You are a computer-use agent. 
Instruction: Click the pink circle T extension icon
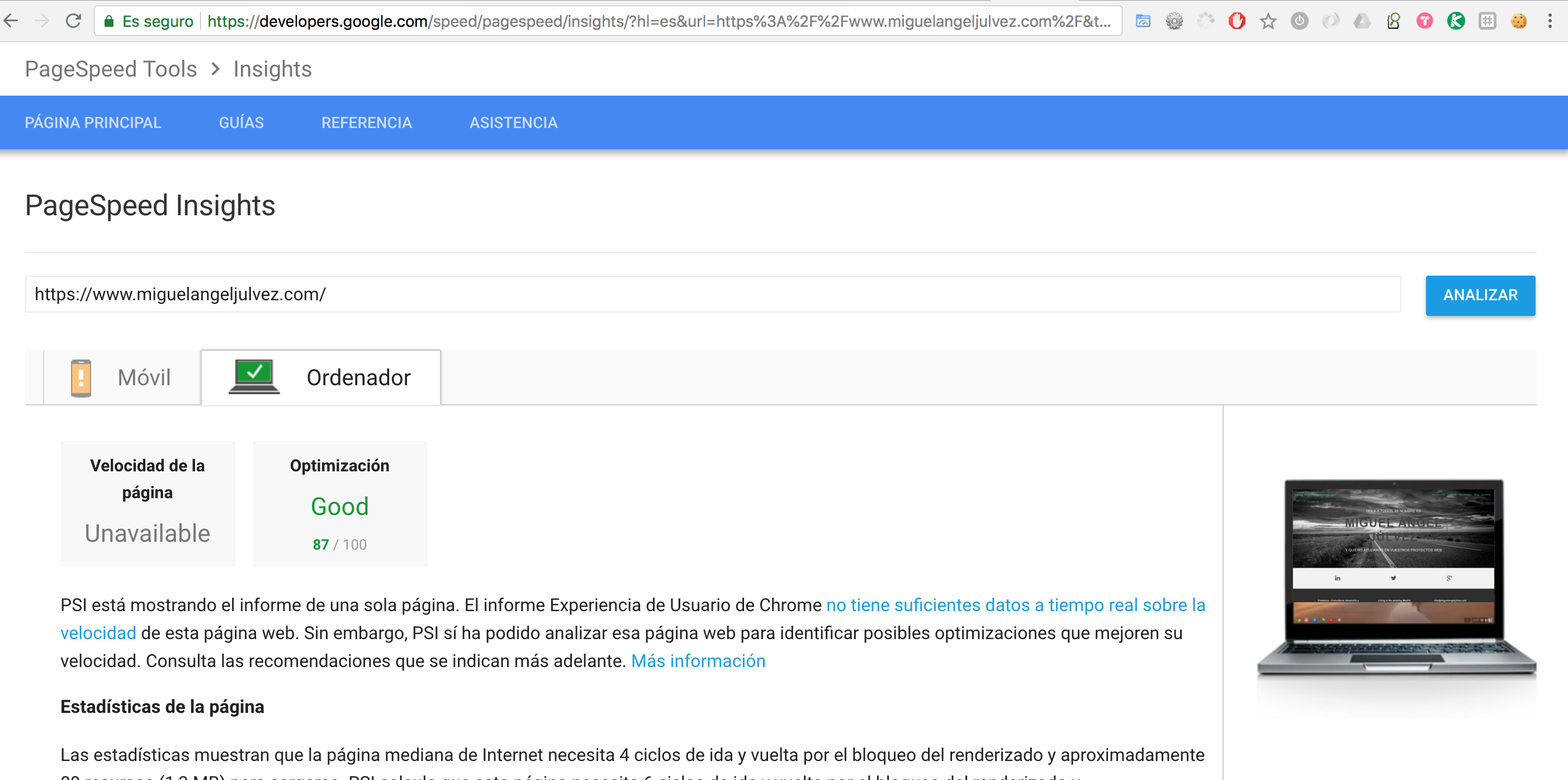click(x=1425, y=21)
